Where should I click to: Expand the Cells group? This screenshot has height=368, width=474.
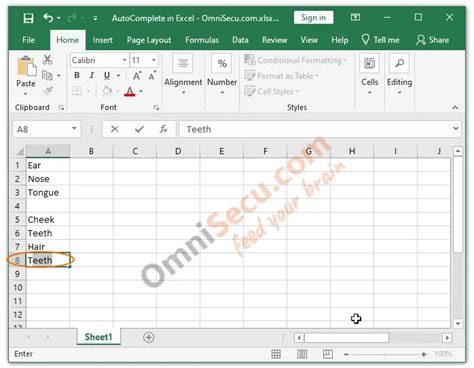(369, 75)
